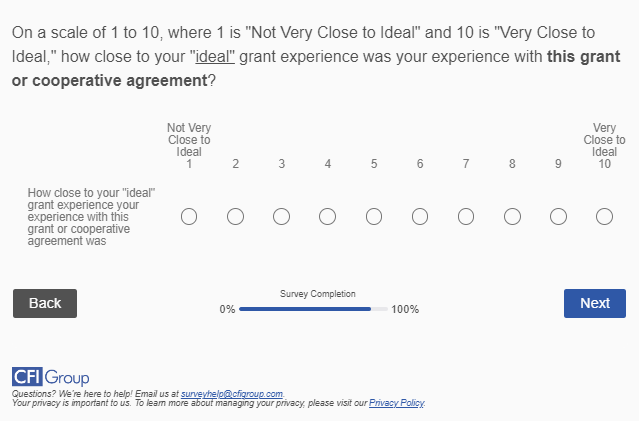Screen dimensions: 639x421
Task: Pick rating 5 on the scale
Action: click(x=374, y=216)
